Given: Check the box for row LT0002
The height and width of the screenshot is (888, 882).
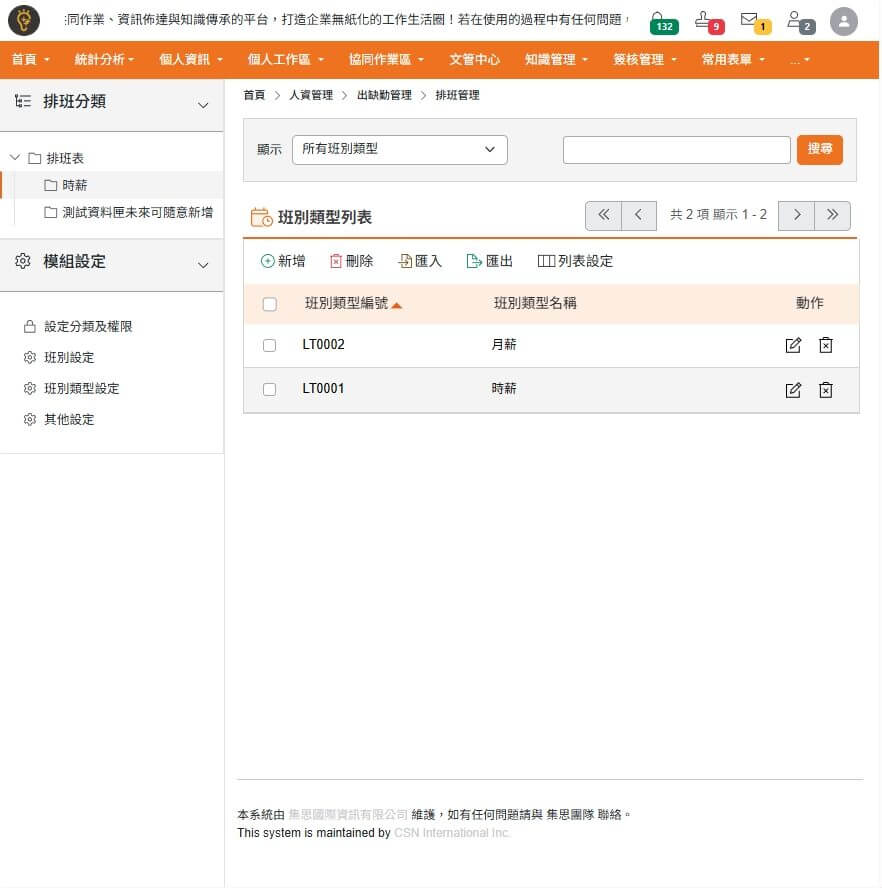Looking at the screenshot, I should [x=269, y=345].
